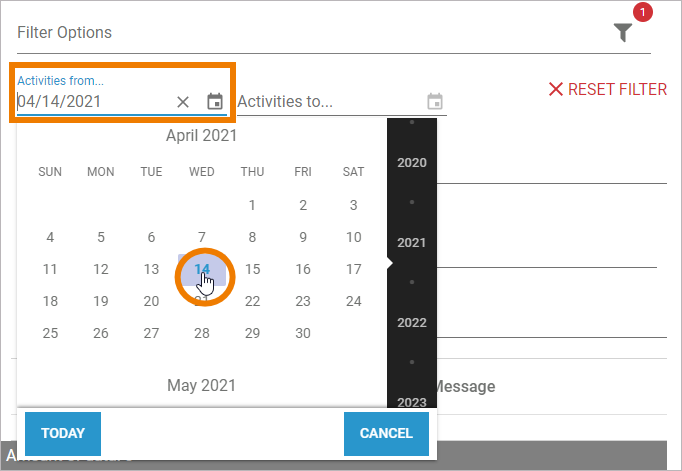Choose April 10 on the calendar
Viewport: 682px width, 471px height.
point(353,238)
